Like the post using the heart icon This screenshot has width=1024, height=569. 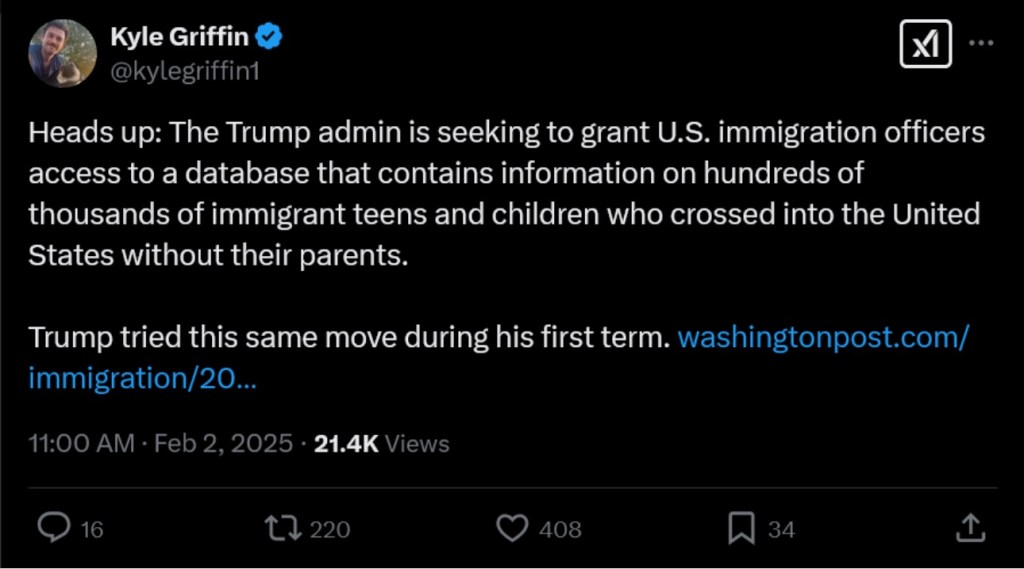click(x=513, y=527)
